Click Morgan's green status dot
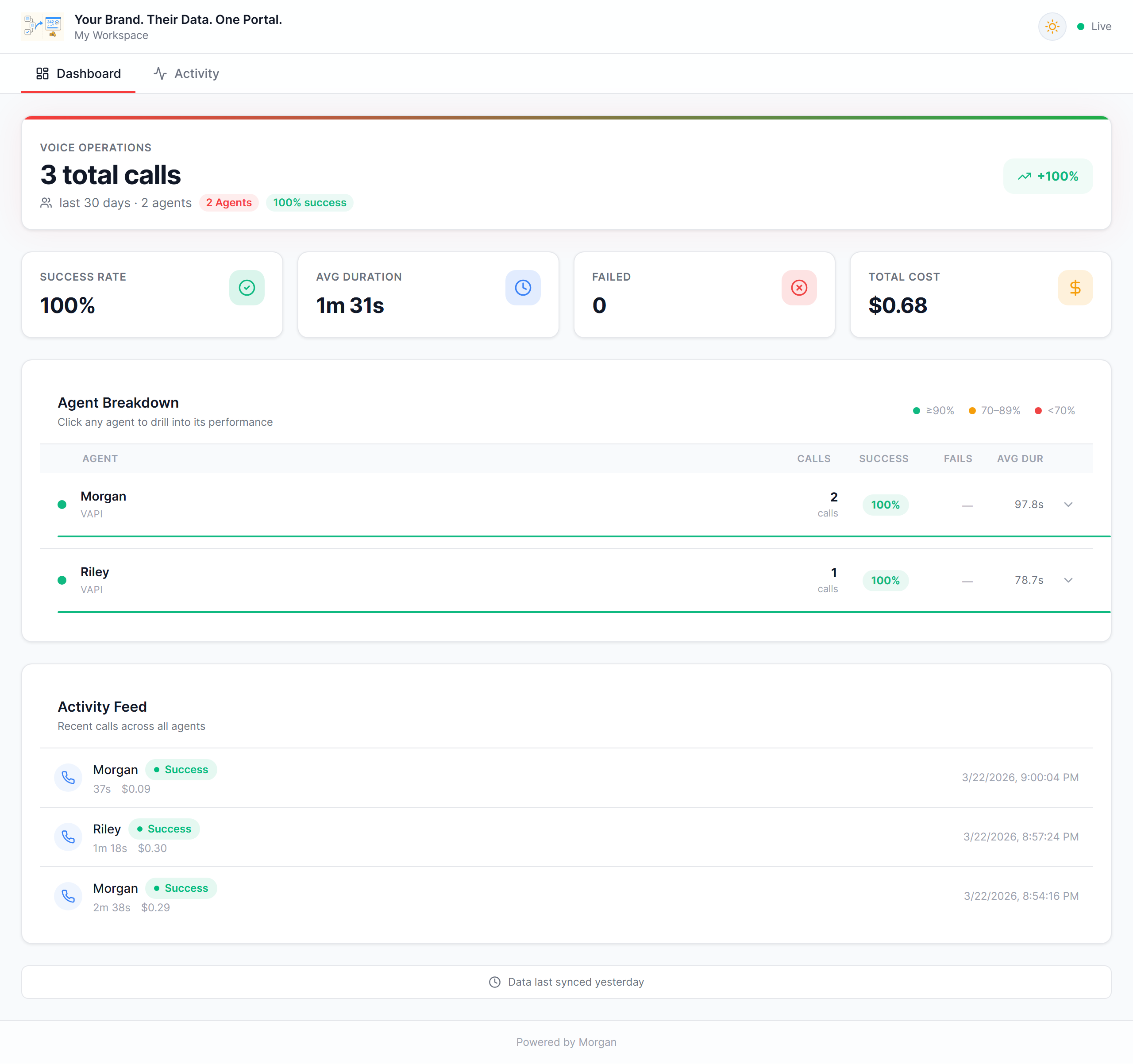This screenshot has width=1133, height=1064. click(62, 505)
